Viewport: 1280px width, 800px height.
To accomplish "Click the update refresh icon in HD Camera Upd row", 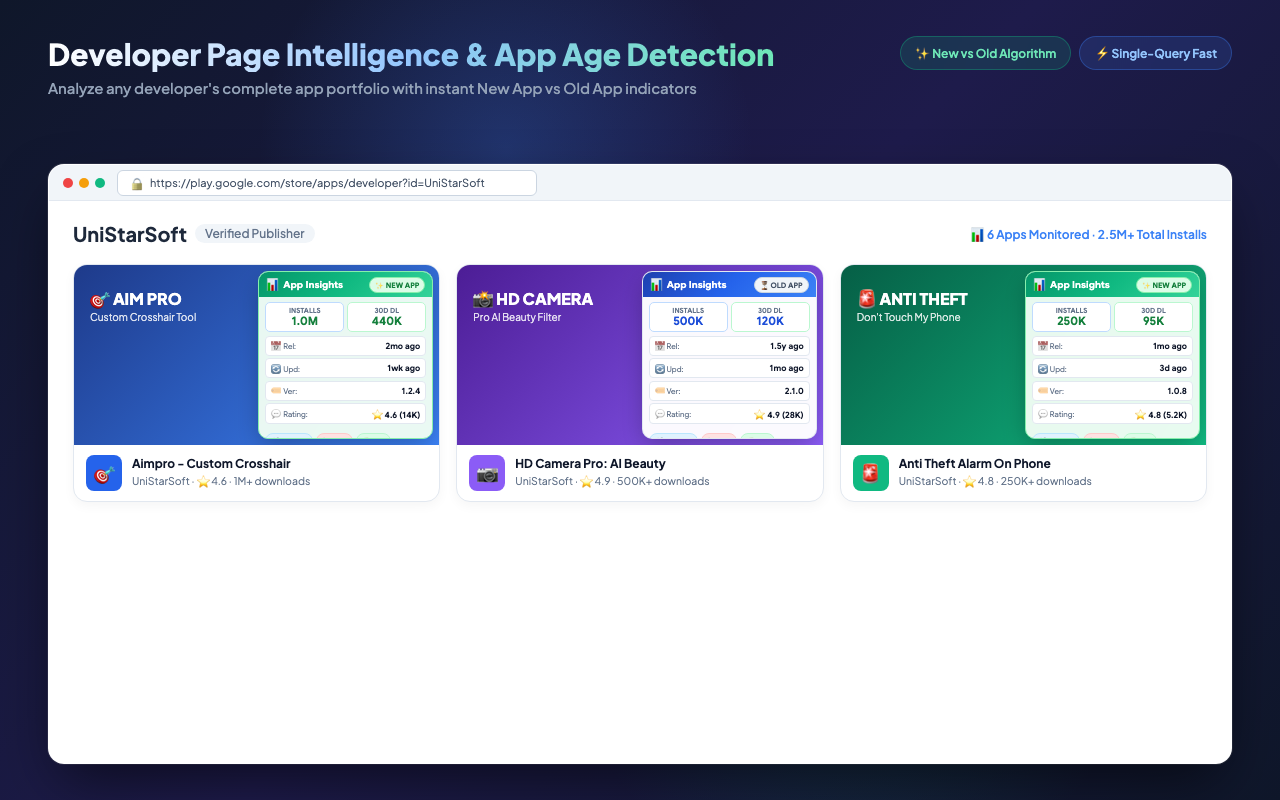I will point(659,369).
